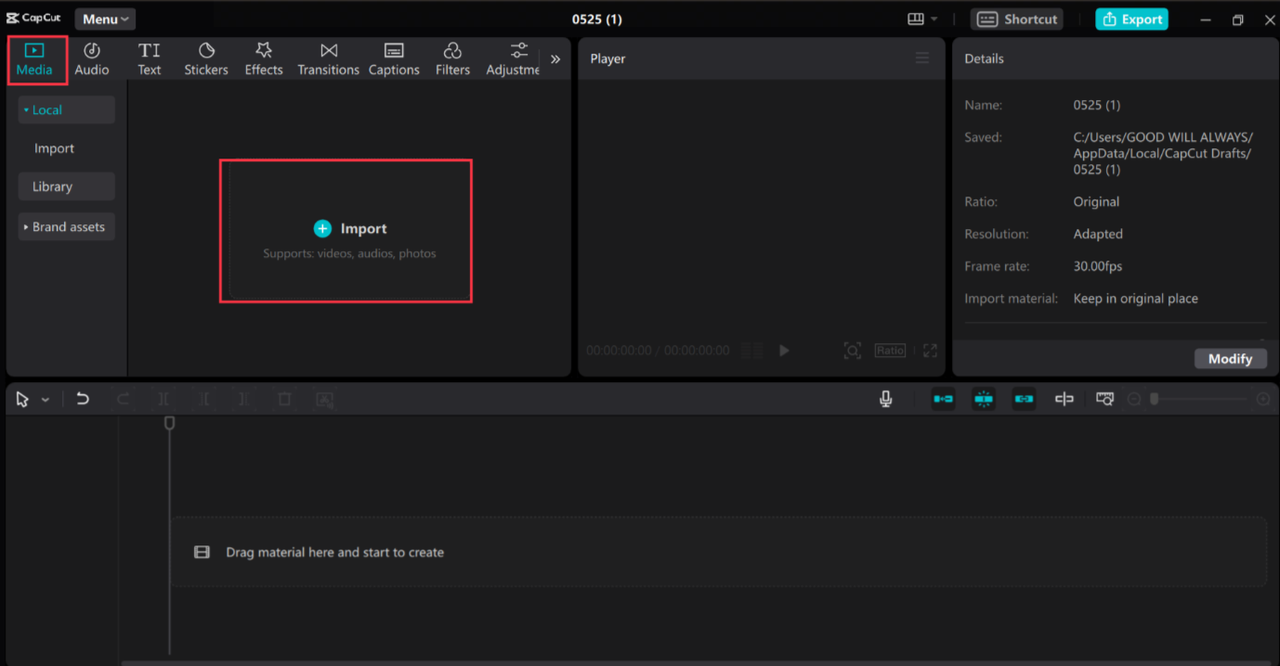Viewport: 1280px width, 666px height.
Task: Click the image tool icon after trash
Action: pyautogui.click(x=325, y=399)
